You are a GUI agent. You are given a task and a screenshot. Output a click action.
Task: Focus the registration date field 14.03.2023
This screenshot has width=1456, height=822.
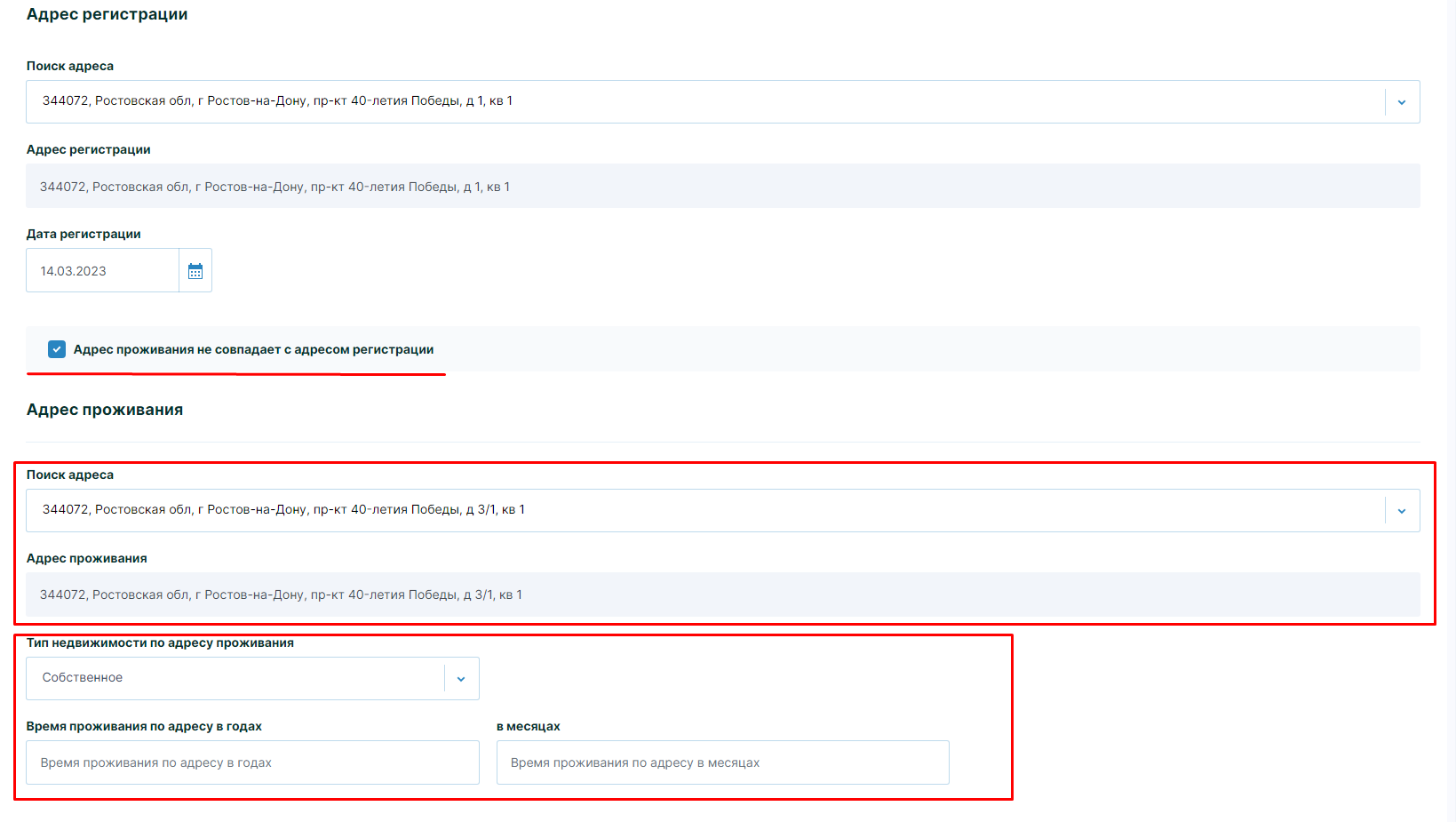click(x=102, y=271)
